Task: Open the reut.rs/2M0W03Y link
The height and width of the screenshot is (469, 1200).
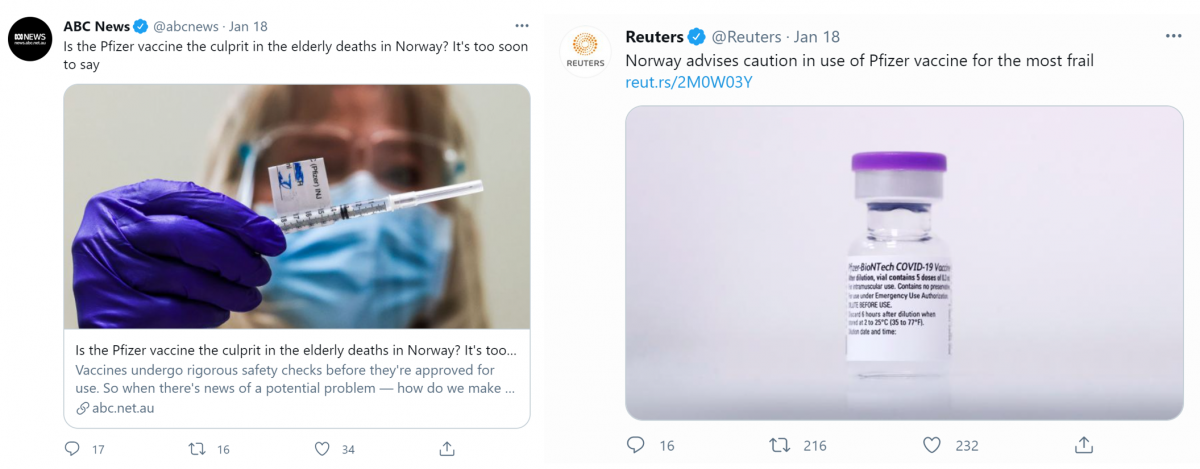Action: (688, 82)
